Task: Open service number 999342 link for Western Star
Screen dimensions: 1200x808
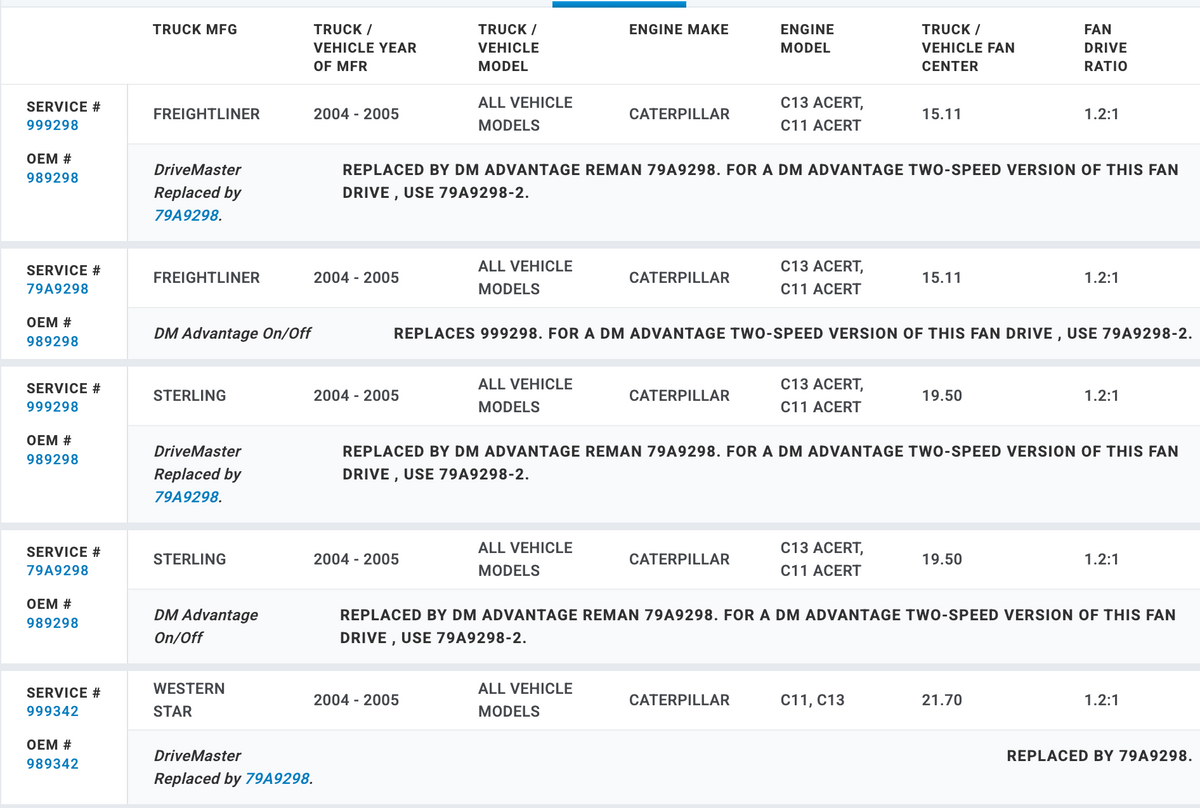Action: tap(52, 711)
